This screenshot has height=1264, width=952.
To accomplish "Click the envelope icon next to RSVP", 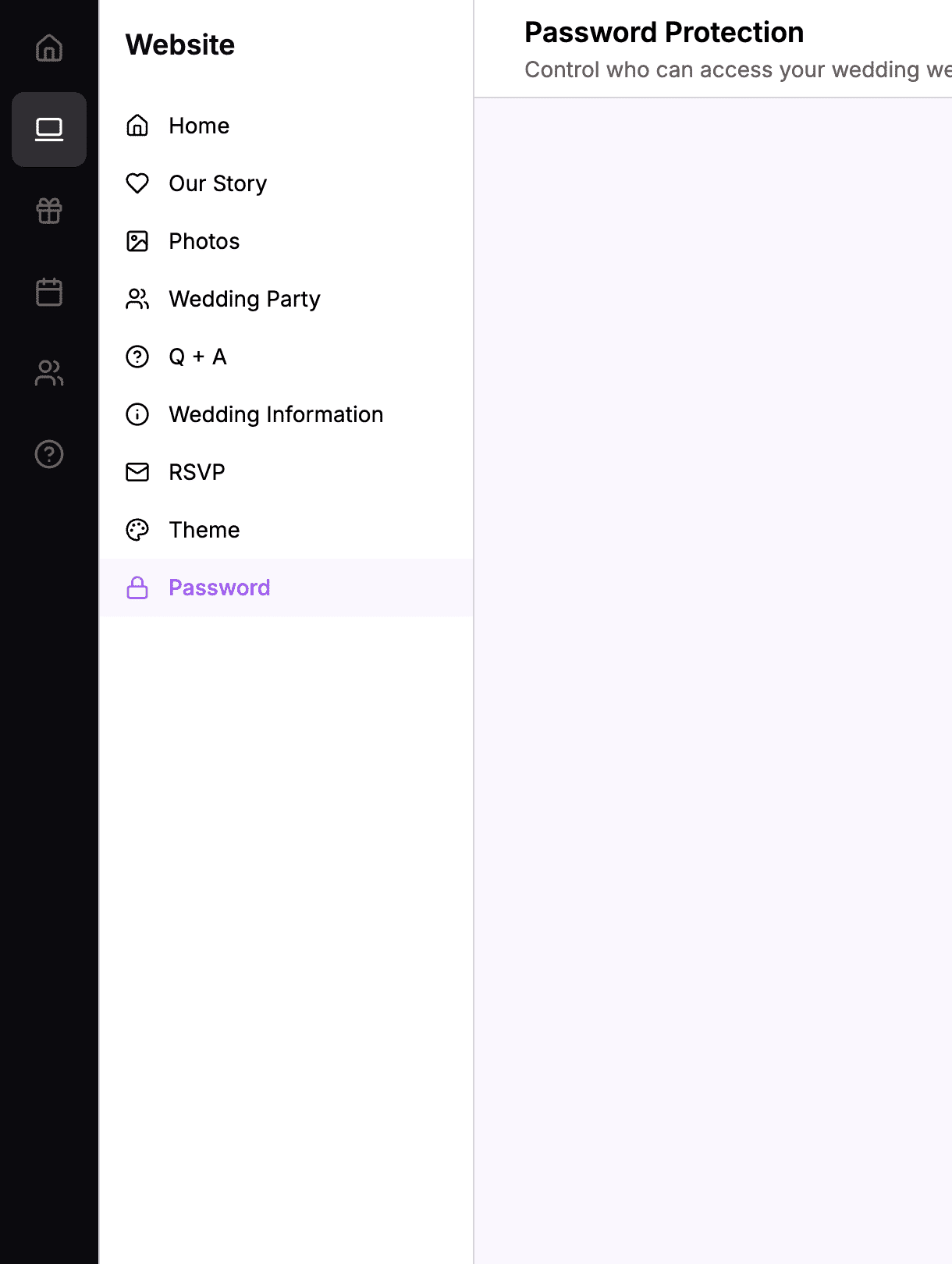I will click(137, 472).
